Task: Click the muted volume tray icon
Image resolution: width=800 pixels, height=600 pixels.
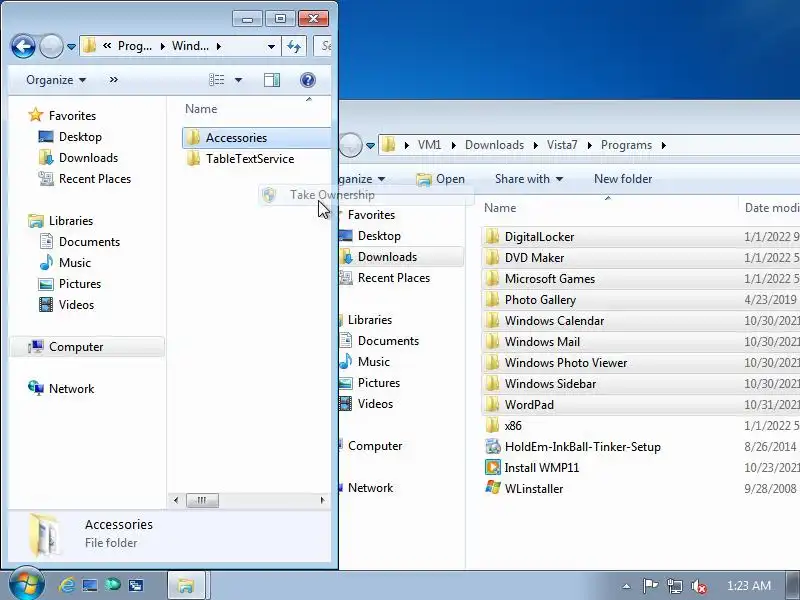Action: pyautogui.click(x=698, y=586)
